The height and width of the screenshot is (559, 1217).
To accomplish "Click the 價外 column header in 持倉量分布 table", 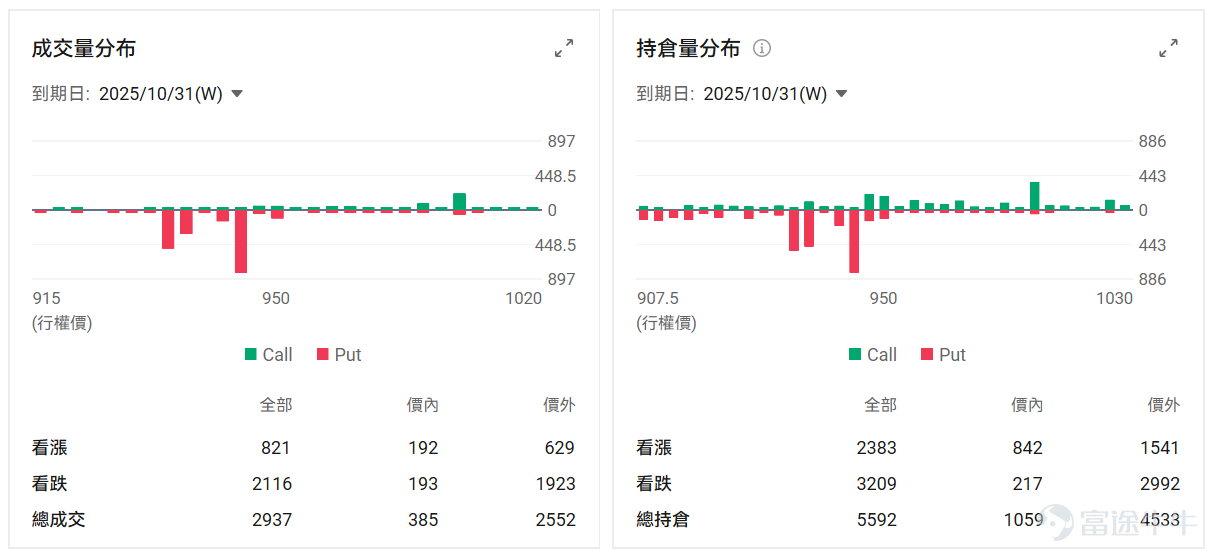I will point(1163,405).
